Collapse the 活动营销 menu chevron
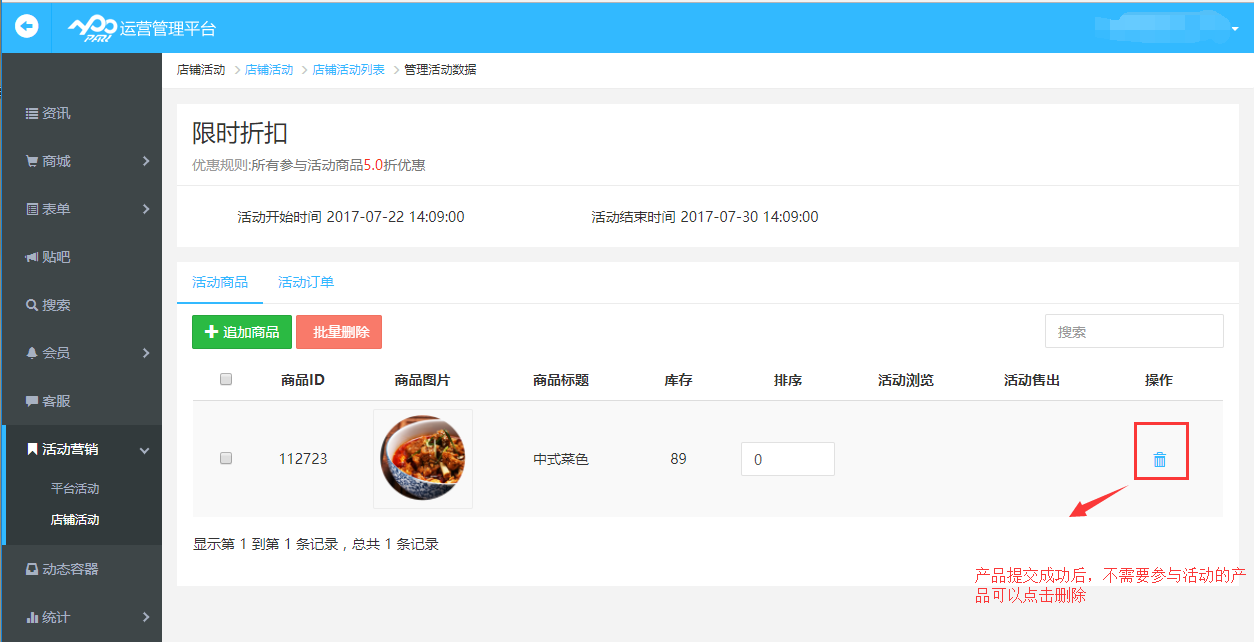This screenshot has height=642, width=1254. pos(144,450)
